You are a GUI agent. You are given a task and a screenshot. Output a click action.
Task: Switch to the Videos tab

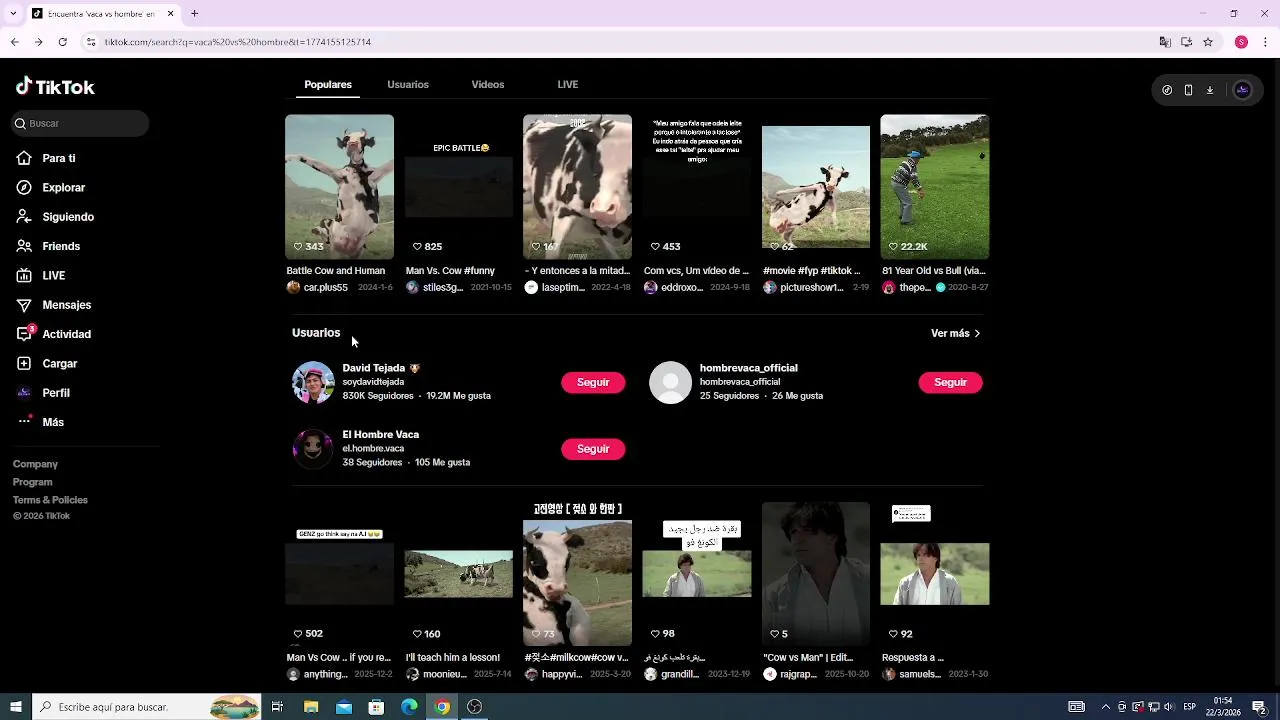(488, 84)
